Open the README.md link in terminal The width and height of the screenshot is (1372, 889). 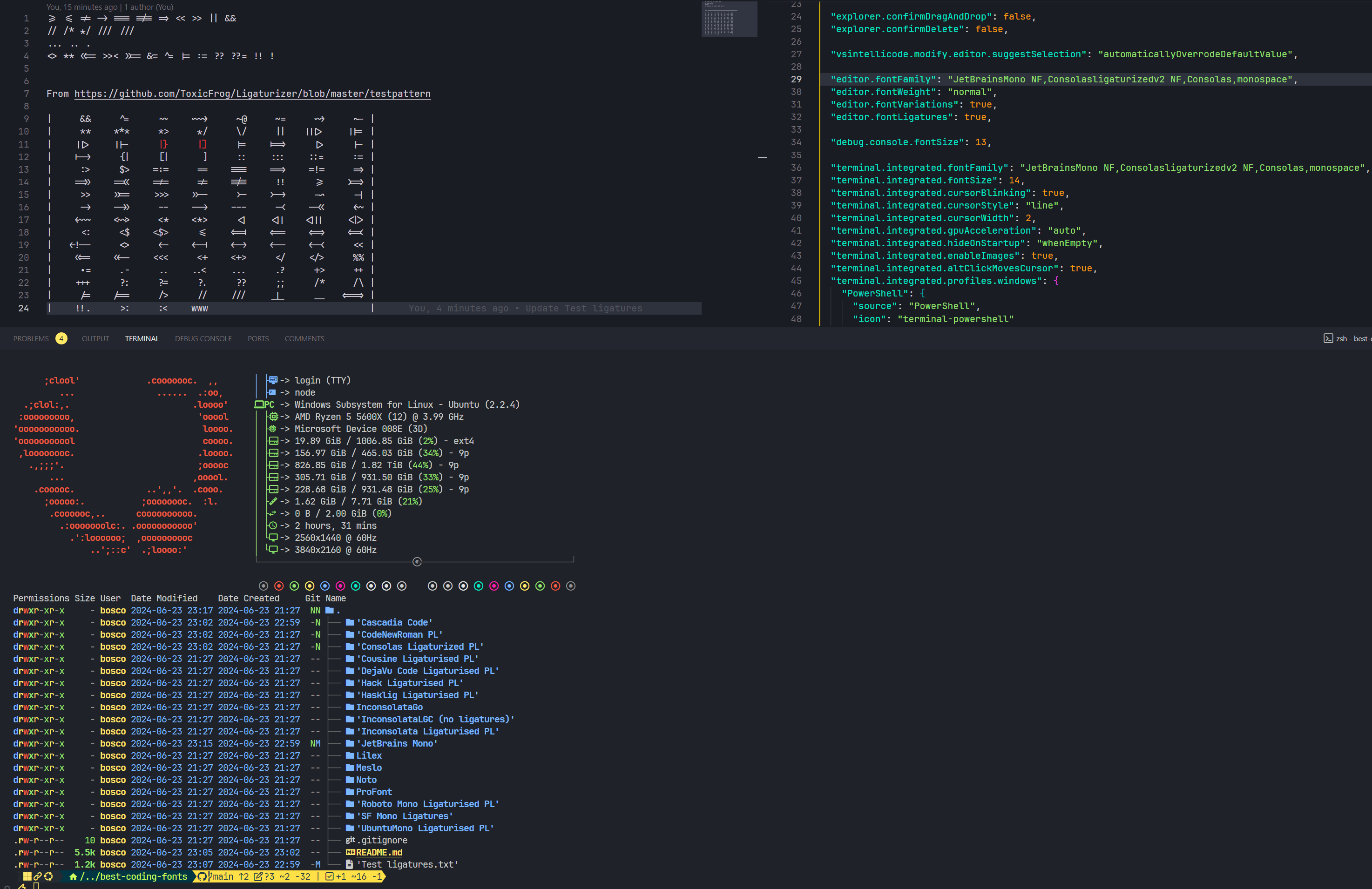379,852
